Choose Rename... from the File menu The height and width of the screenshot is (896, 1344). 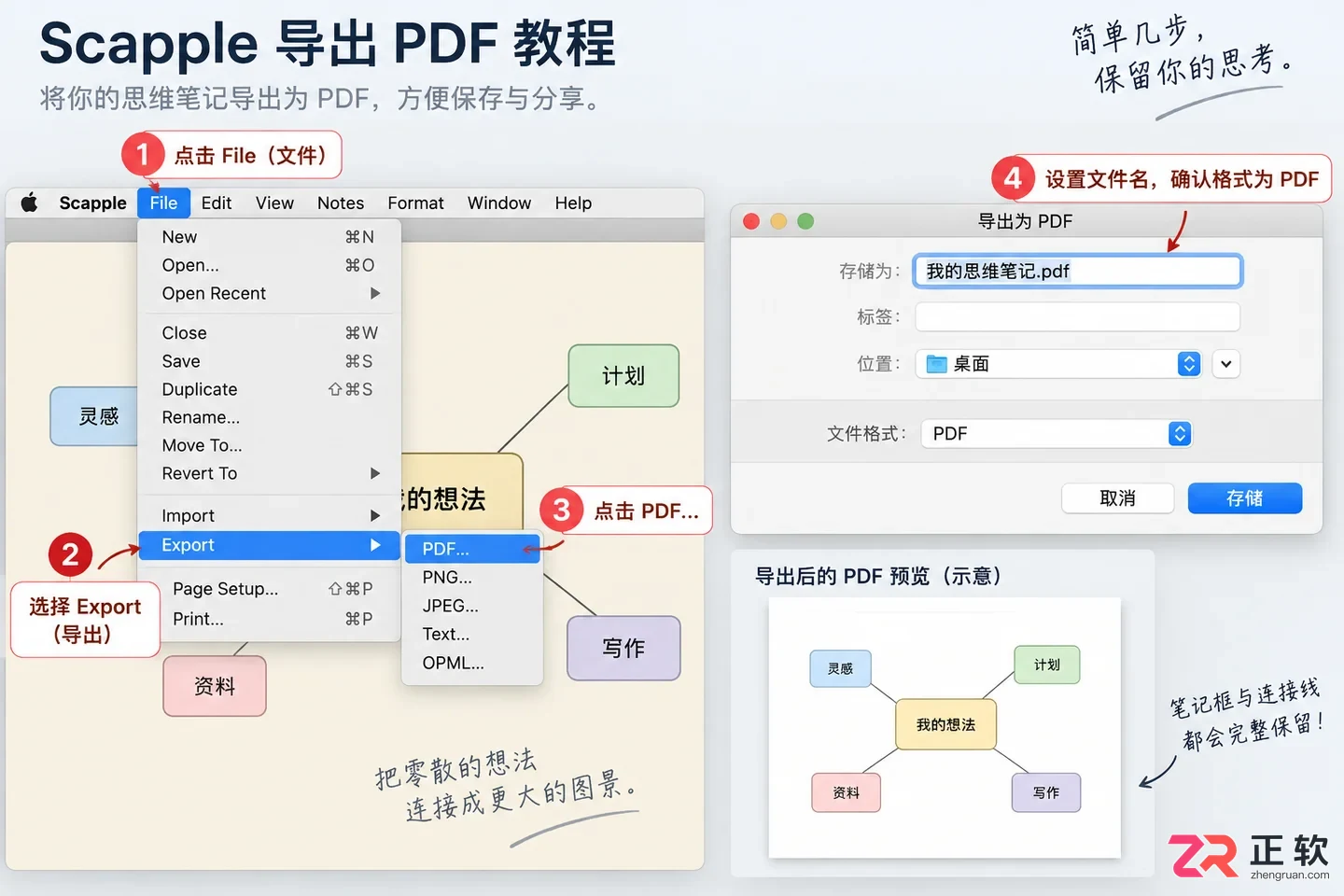point(269,417)
